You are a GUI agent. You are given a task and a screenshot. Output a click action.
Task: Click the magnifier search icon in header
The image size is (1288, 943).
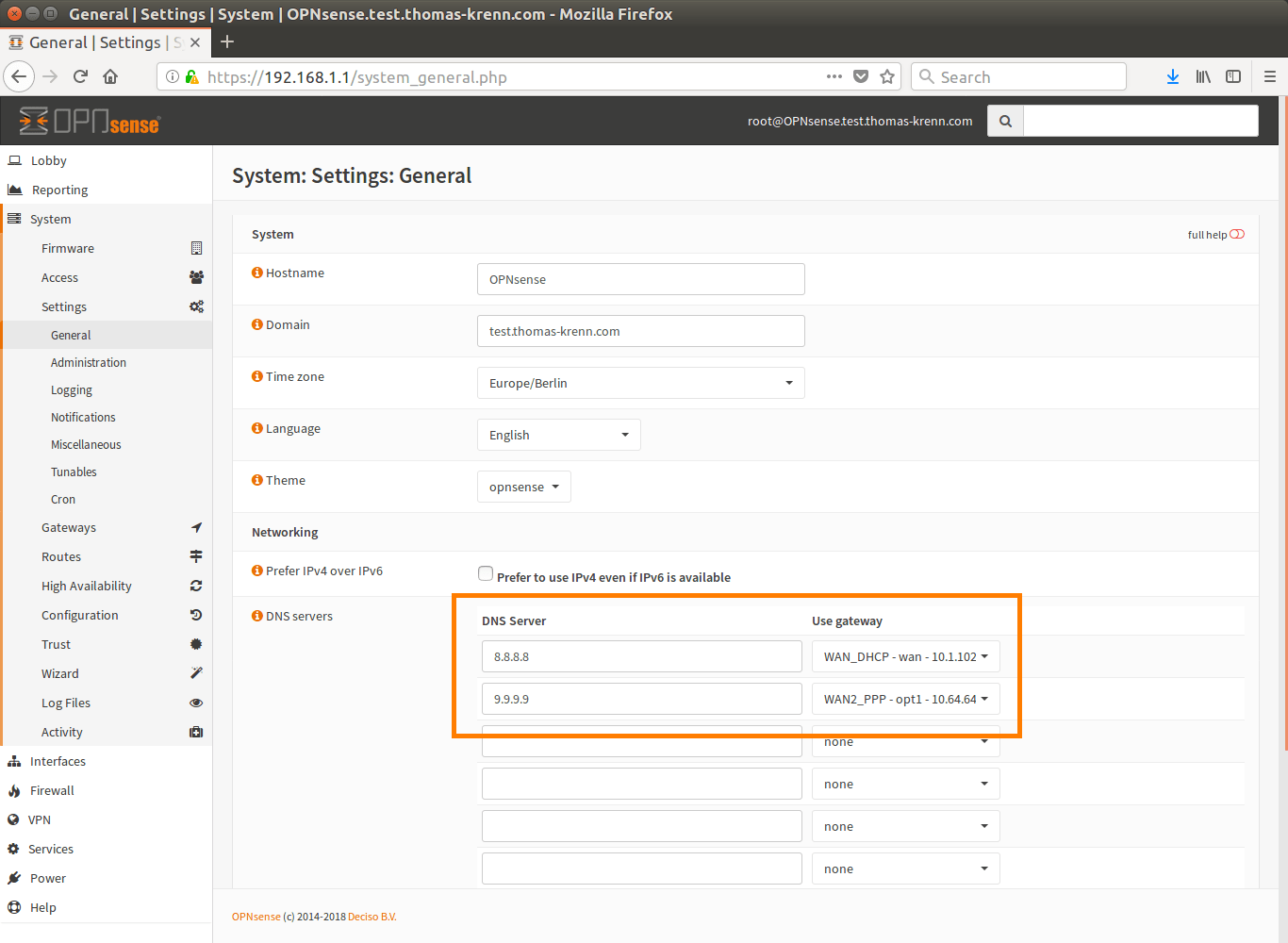(x=1005, y=121)
